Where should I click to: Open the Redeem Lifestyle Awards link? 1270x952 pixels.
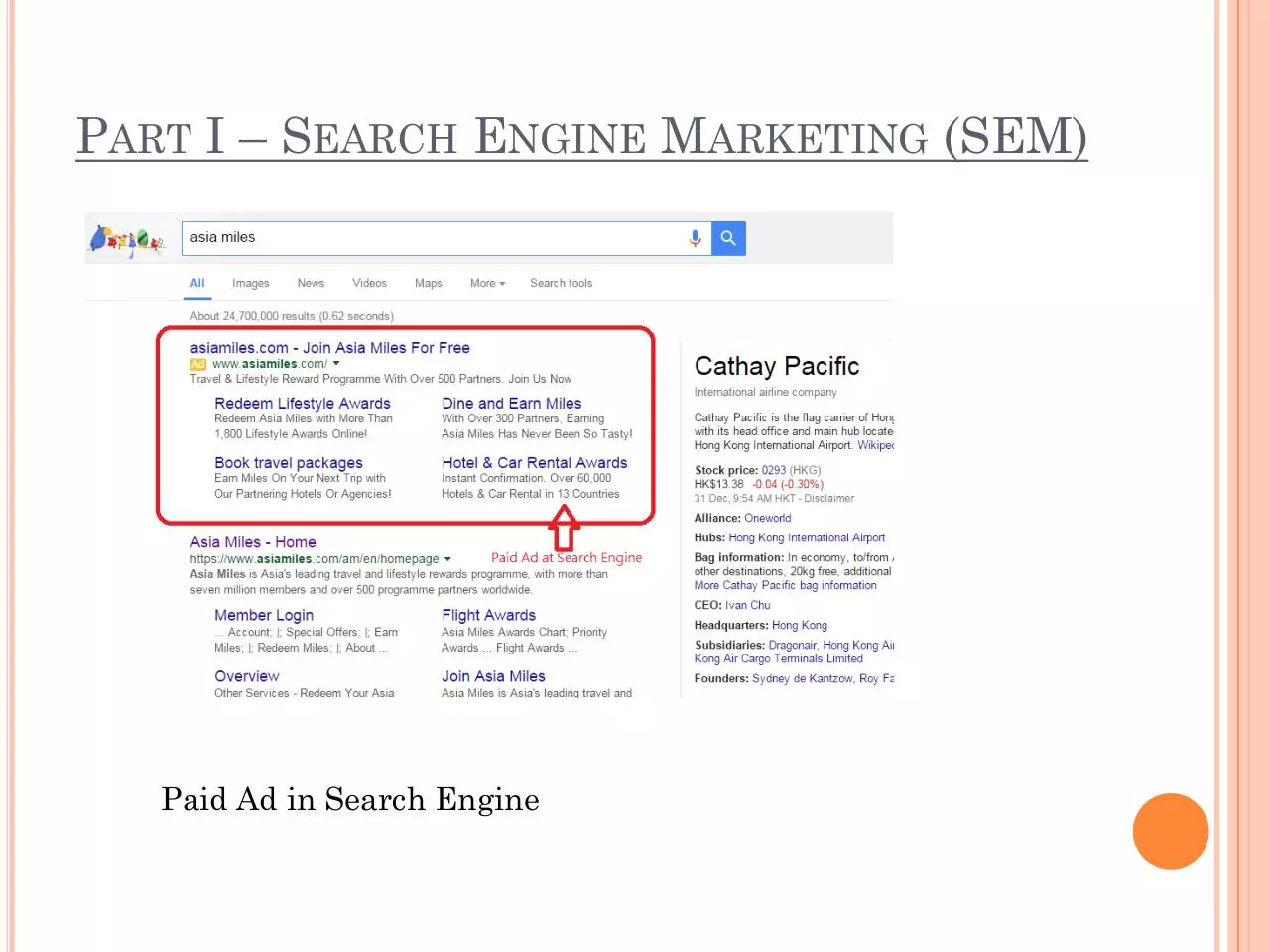(303, 404)
